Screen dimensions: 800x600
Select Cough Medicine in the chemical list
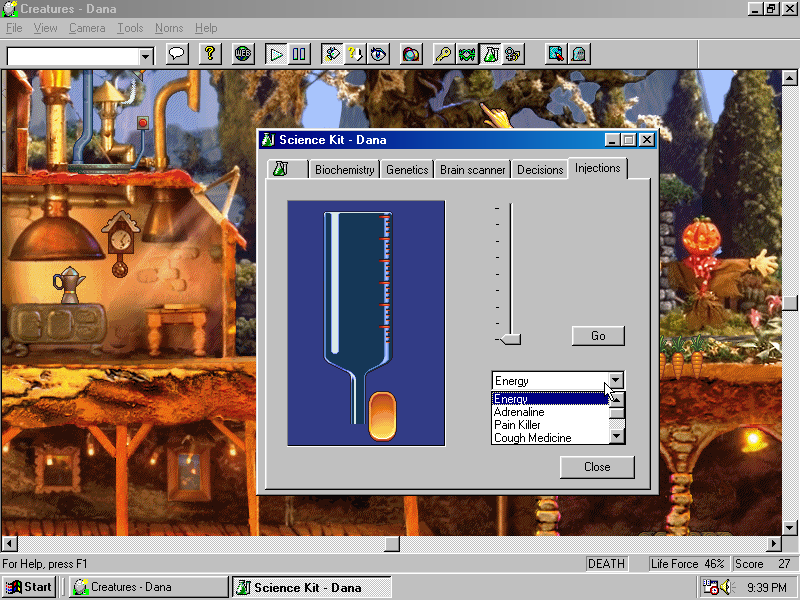tap(550, 438)
